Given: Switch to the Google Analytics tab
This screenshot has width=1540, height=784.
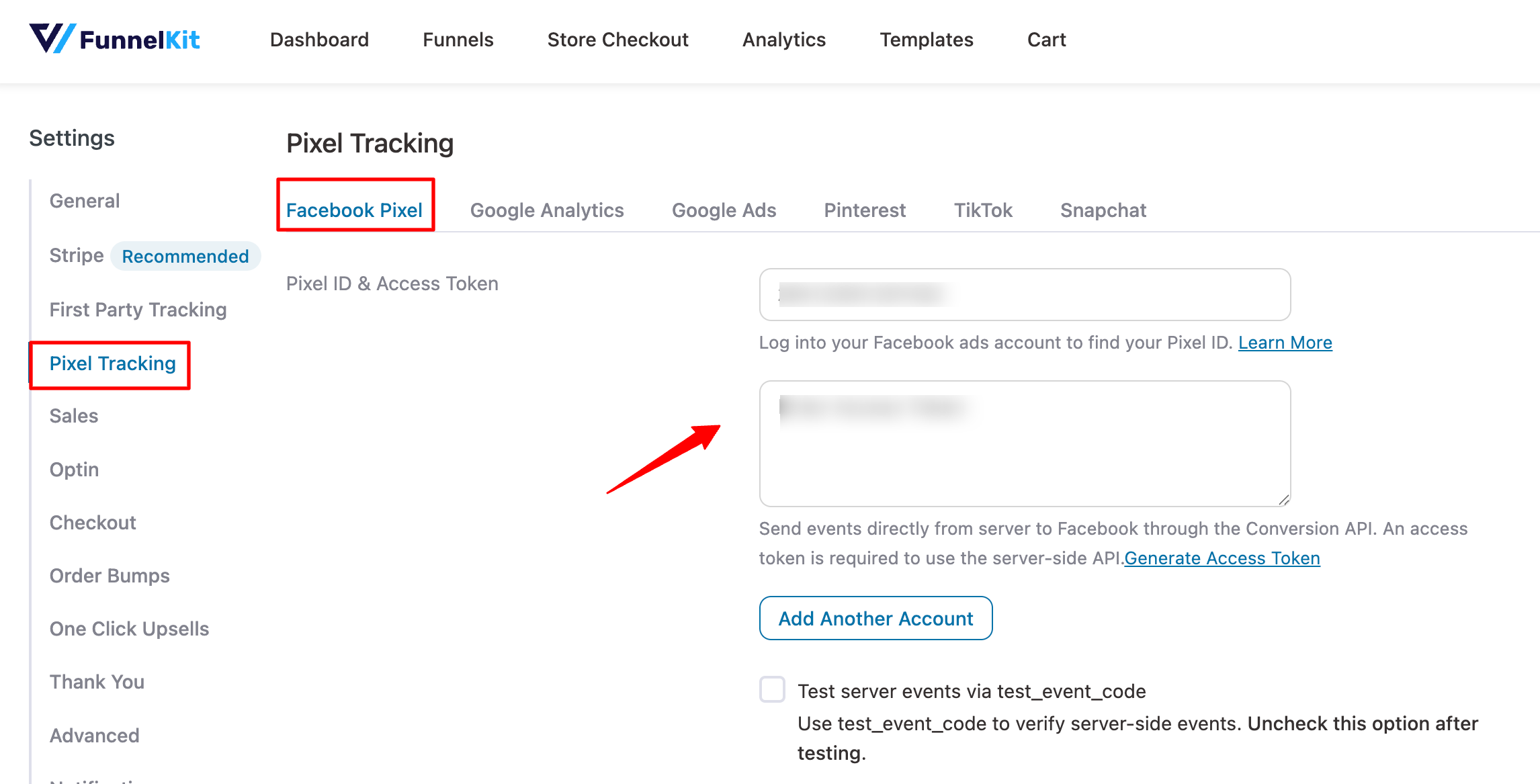Looking at the screenshot, I should (x=547, y=210).
